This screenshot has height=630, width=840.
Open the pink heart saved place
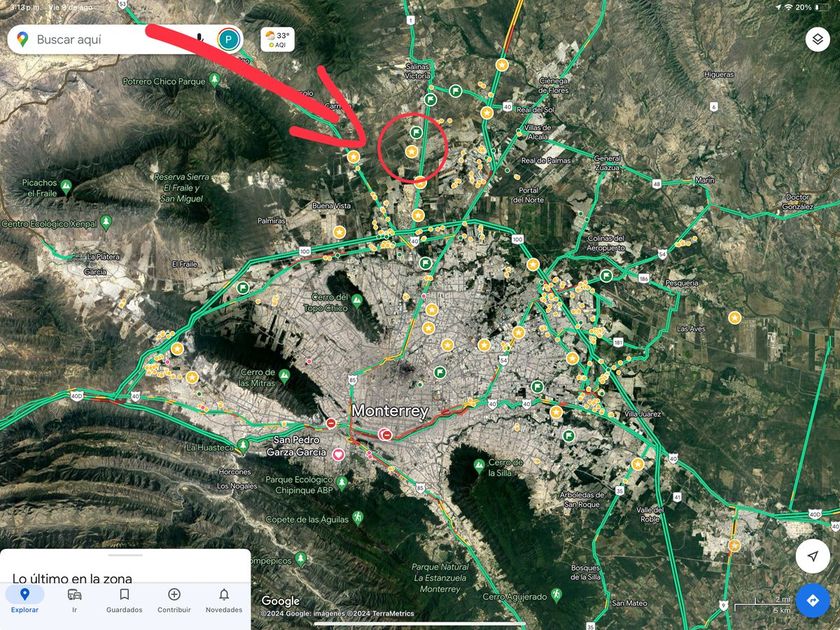[x=338, y=454]
